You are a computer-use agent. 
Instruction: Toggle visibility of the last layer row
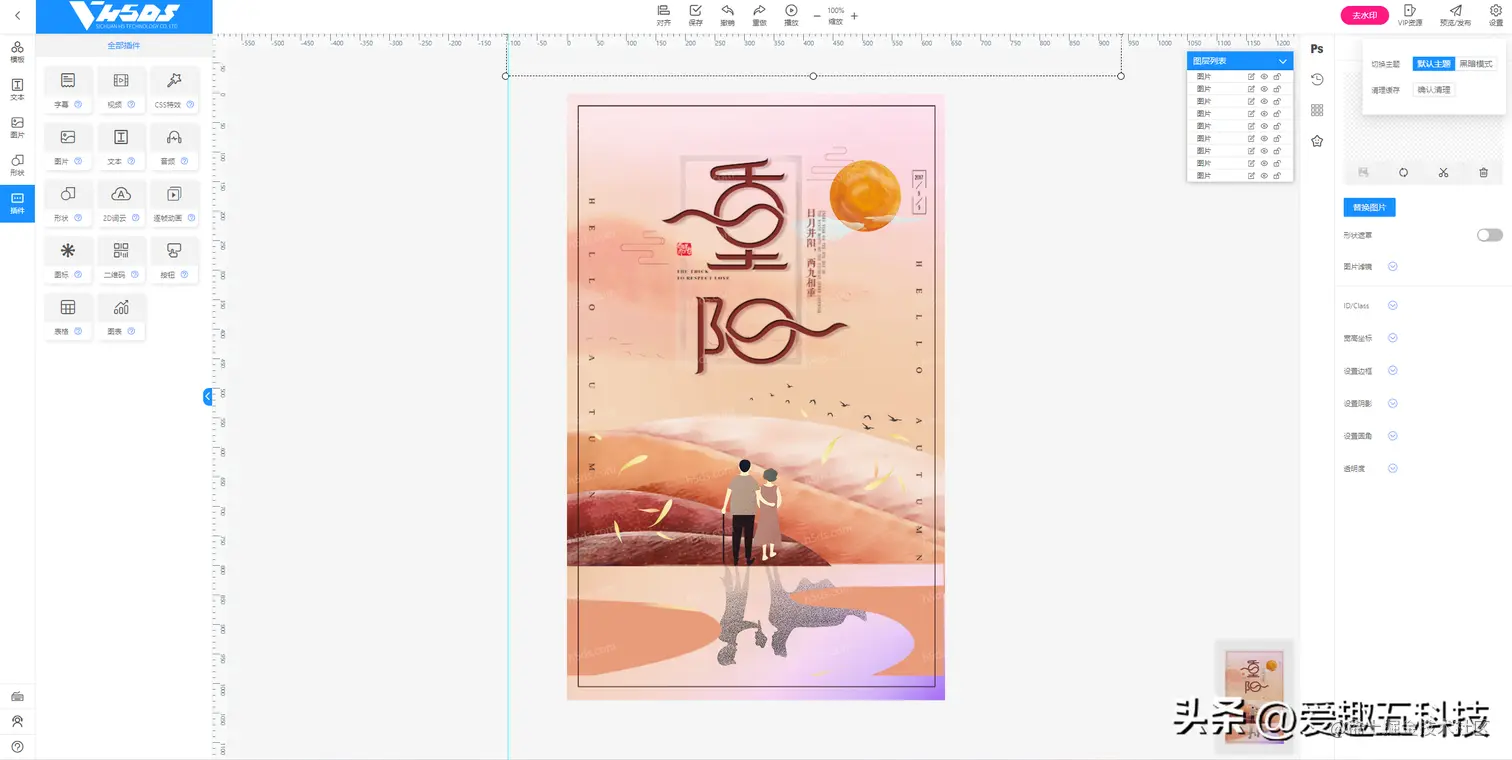pyautogui.click(x=1264, y=175)
